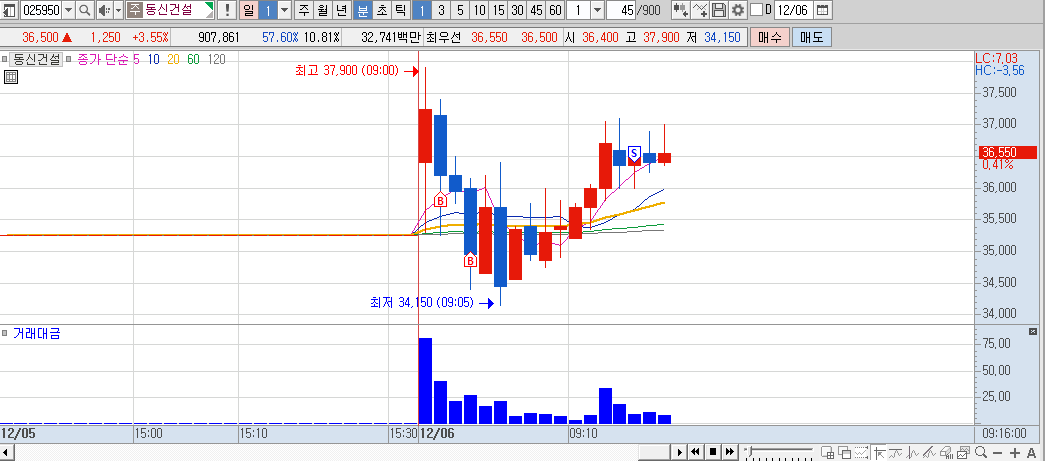This screenshot has height=461, width=1045.
Task: Click the S sell marker on chart
Action: point(634,153)
